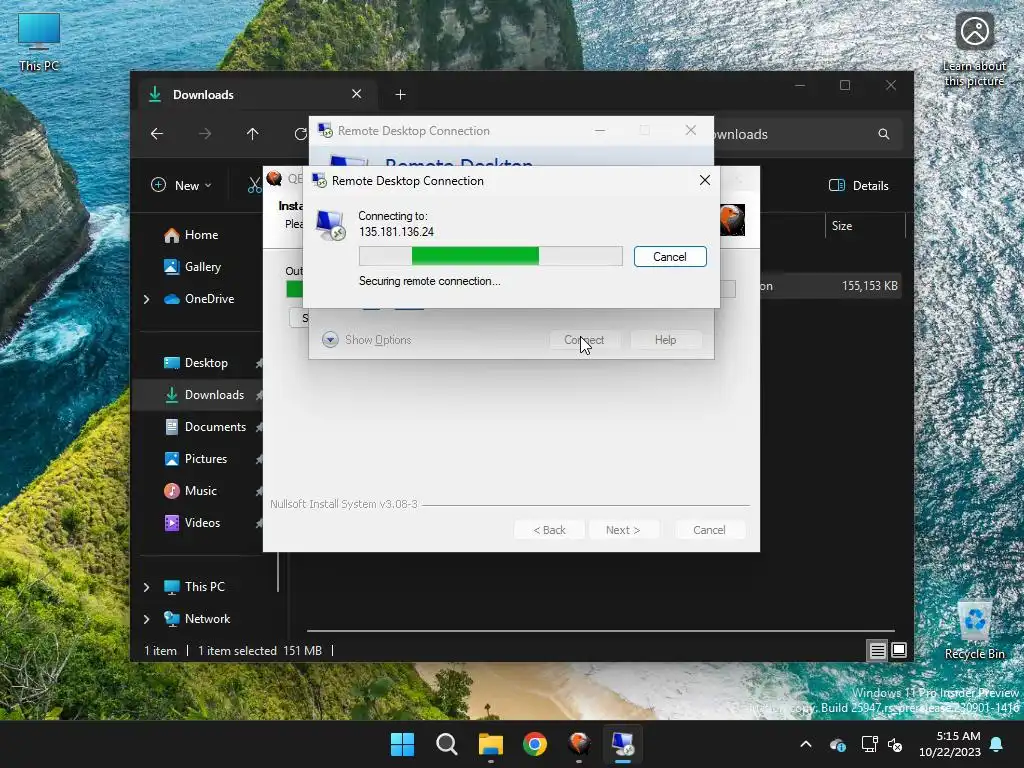Click the 'Securing remote connection...' status text
Viewport: 1024px width, 768px height.
tap(430, 281)
